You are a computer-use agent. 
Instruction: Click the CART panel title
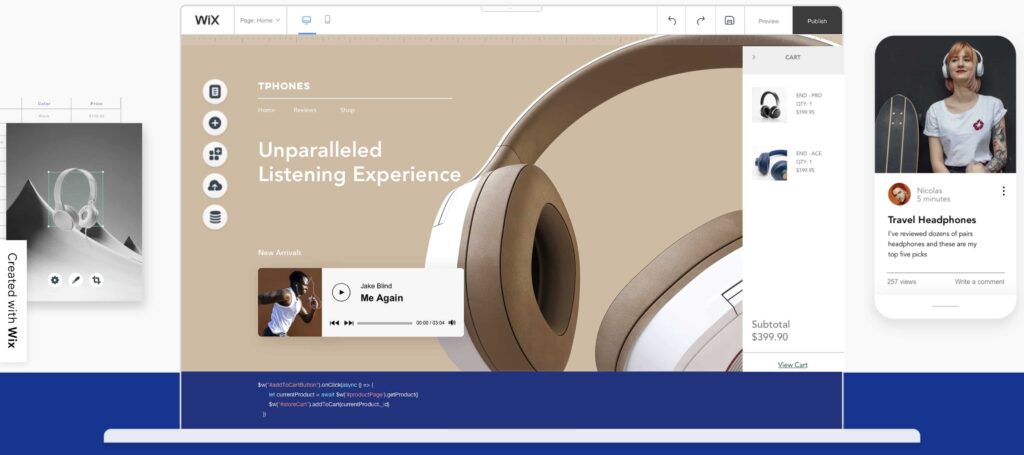tap(793, 57)
